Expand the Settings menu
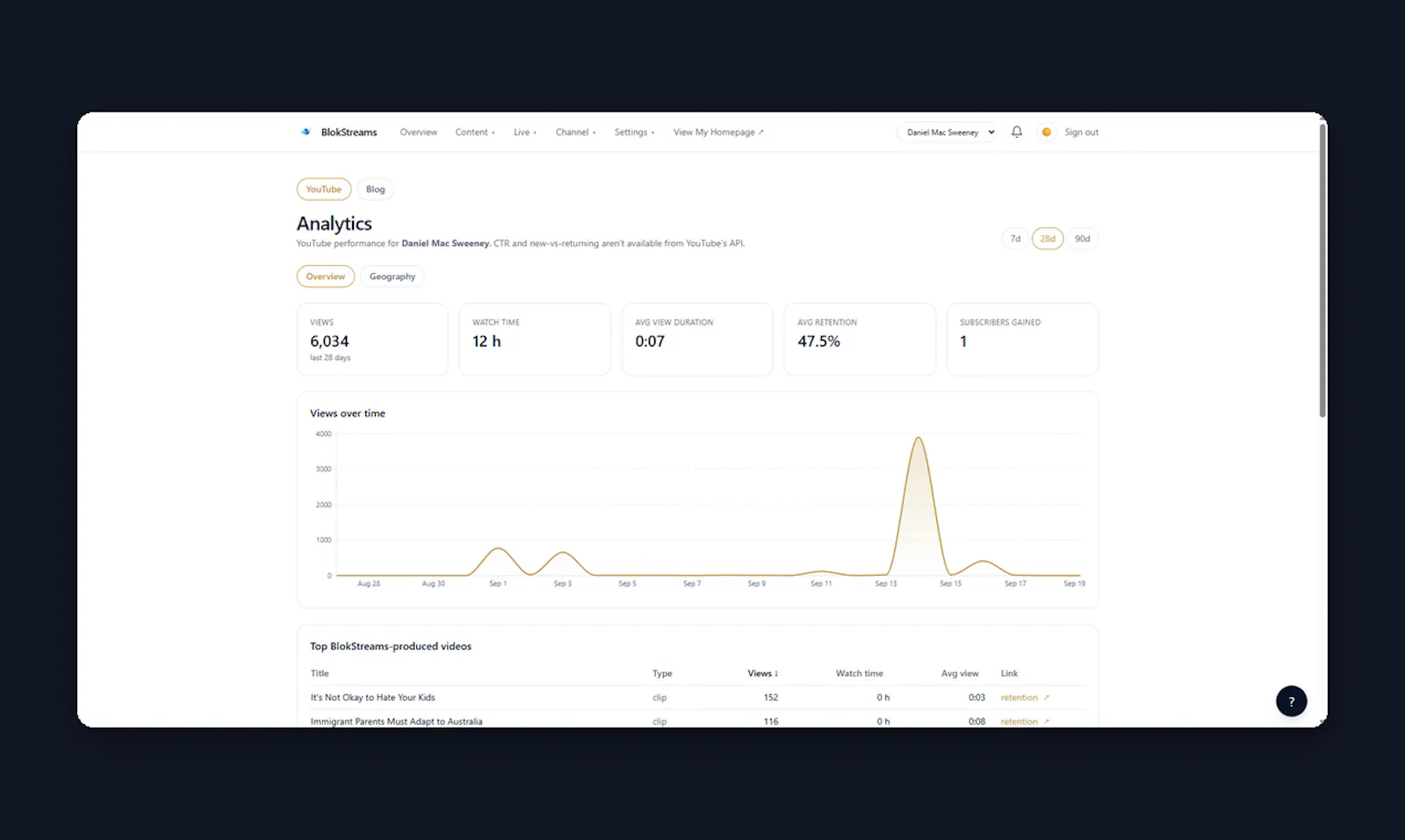The width and height of the screenshot is (1405, 840). pyautogui.click(x=635, y=133)
